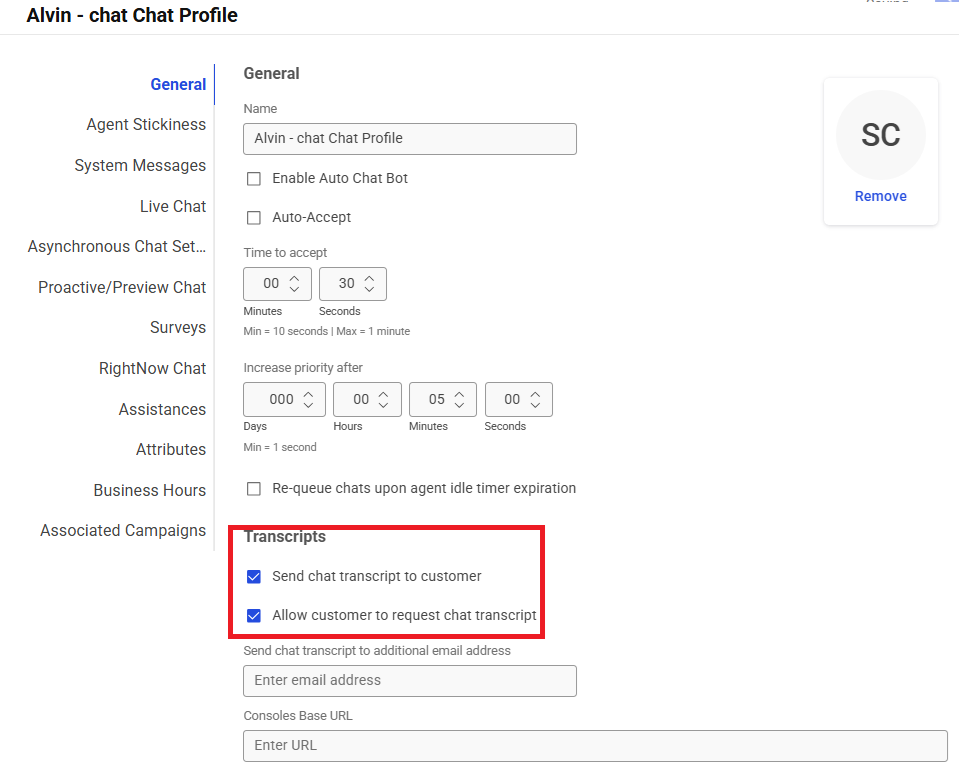Select Attributes in sidebar

[x=171, y=450]
